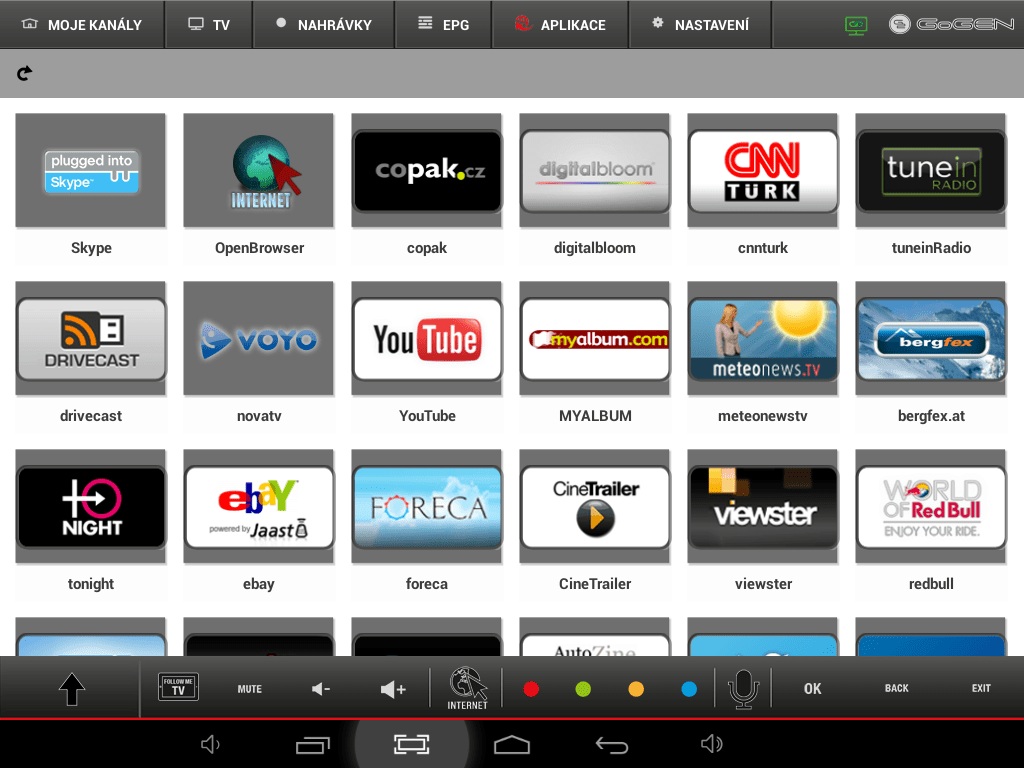1024x768 pixels.
Task: Open the bergfex.at app tile
Action: tap(931, 338)
